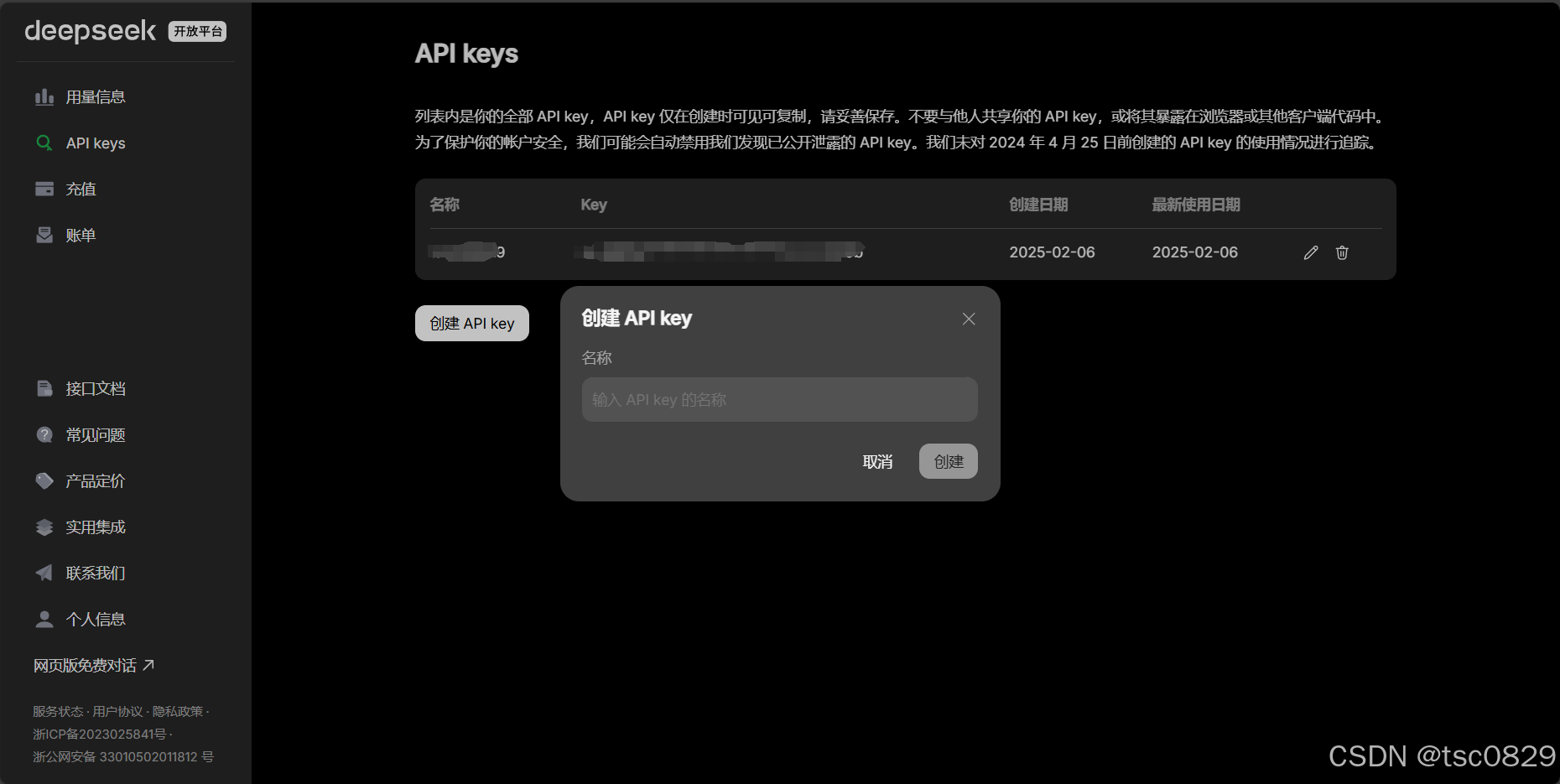Viewport: 1560px width, 784px height.
Task: Delete the API key with trash icon
Action: click(1342, 252)
